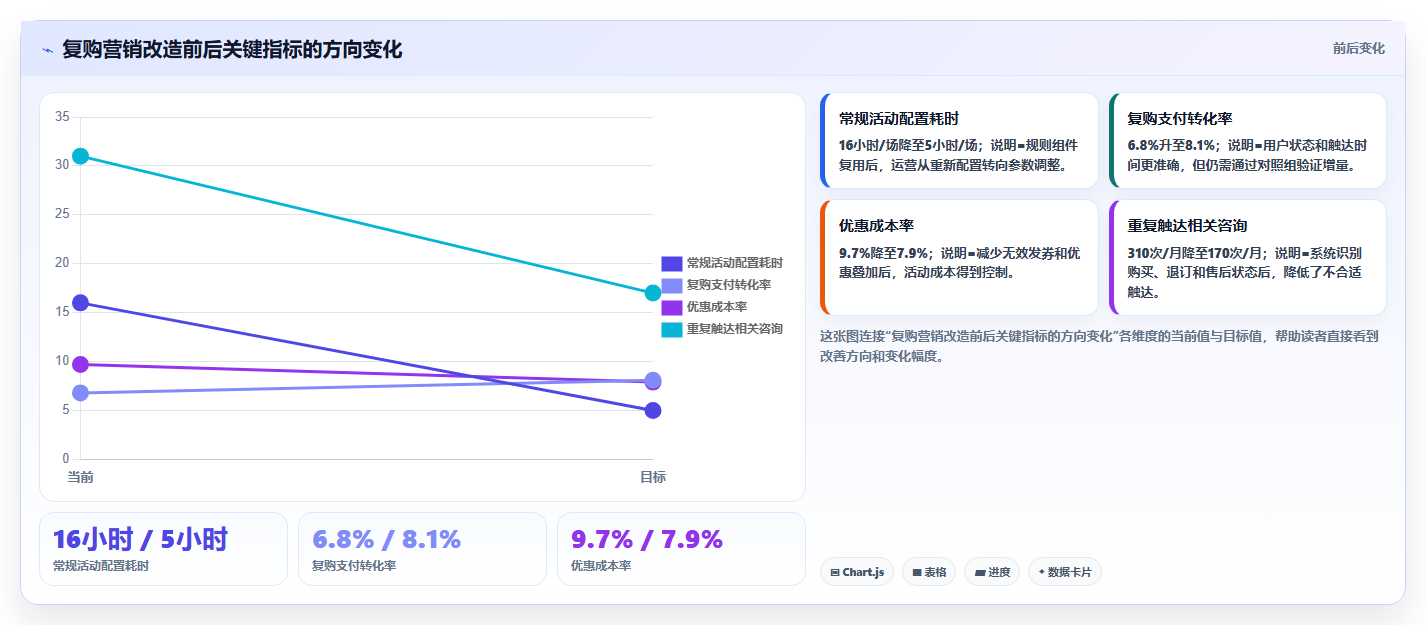Click the light-blue 目标 data point at 8.1
1426x625 pixels.
click(x=653, y=380)
